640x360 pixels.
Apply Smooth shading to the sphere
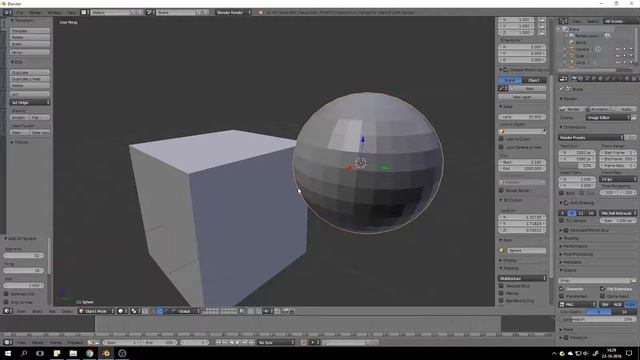[19, 118]
